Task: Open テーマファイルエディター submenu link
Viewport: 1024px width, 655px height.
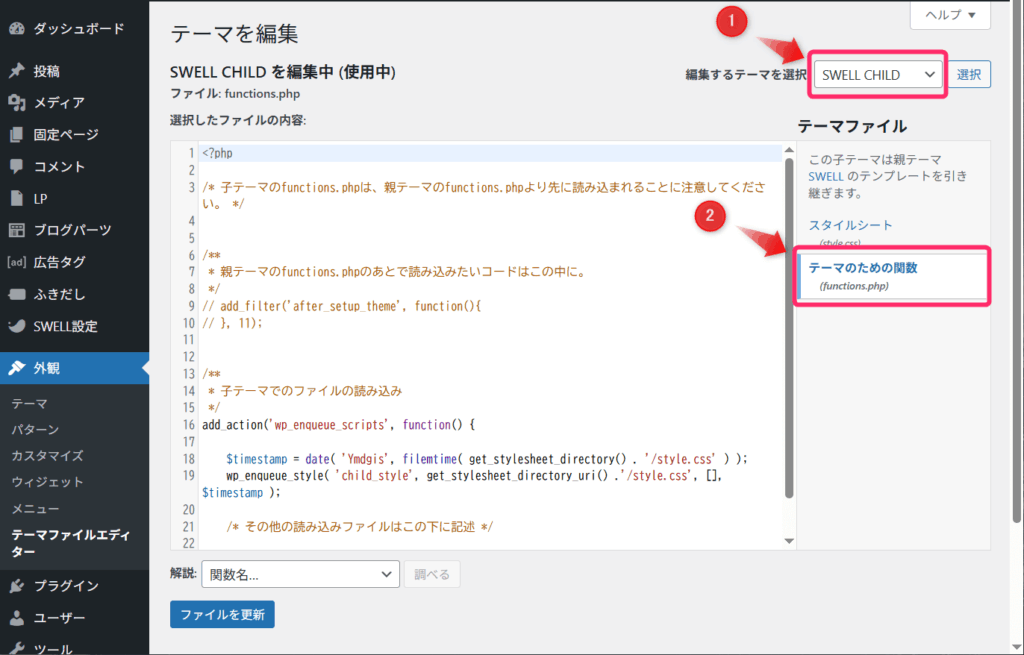Action: pos(71,543)
